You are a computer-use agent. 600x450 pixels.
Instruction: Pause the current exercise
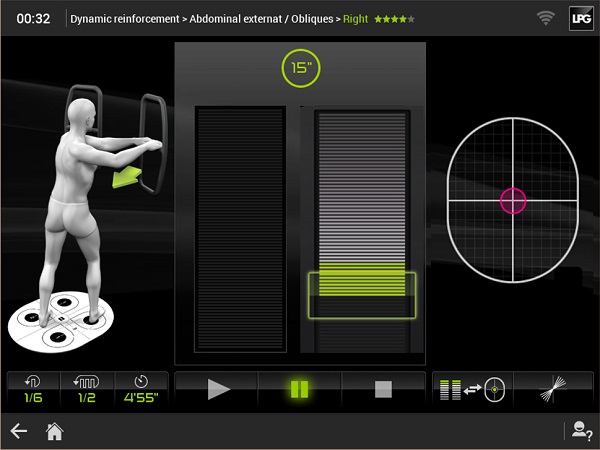tap(299, 389)
